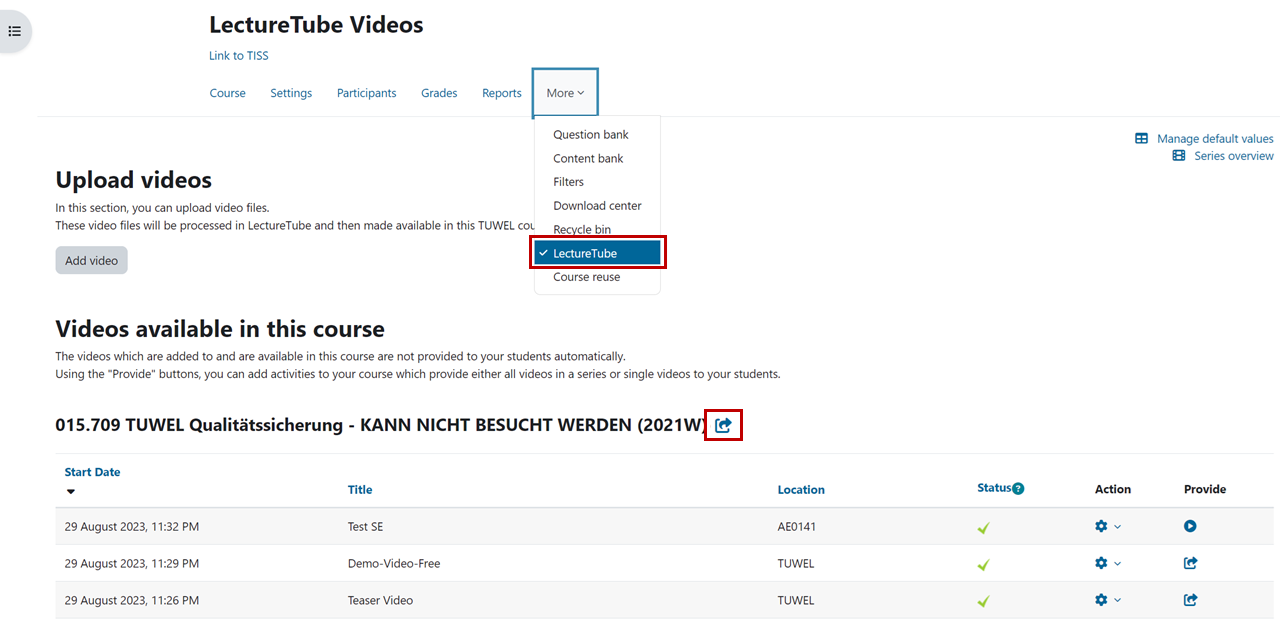
Task: Sort table by Location header
Action: coord(801,490)
